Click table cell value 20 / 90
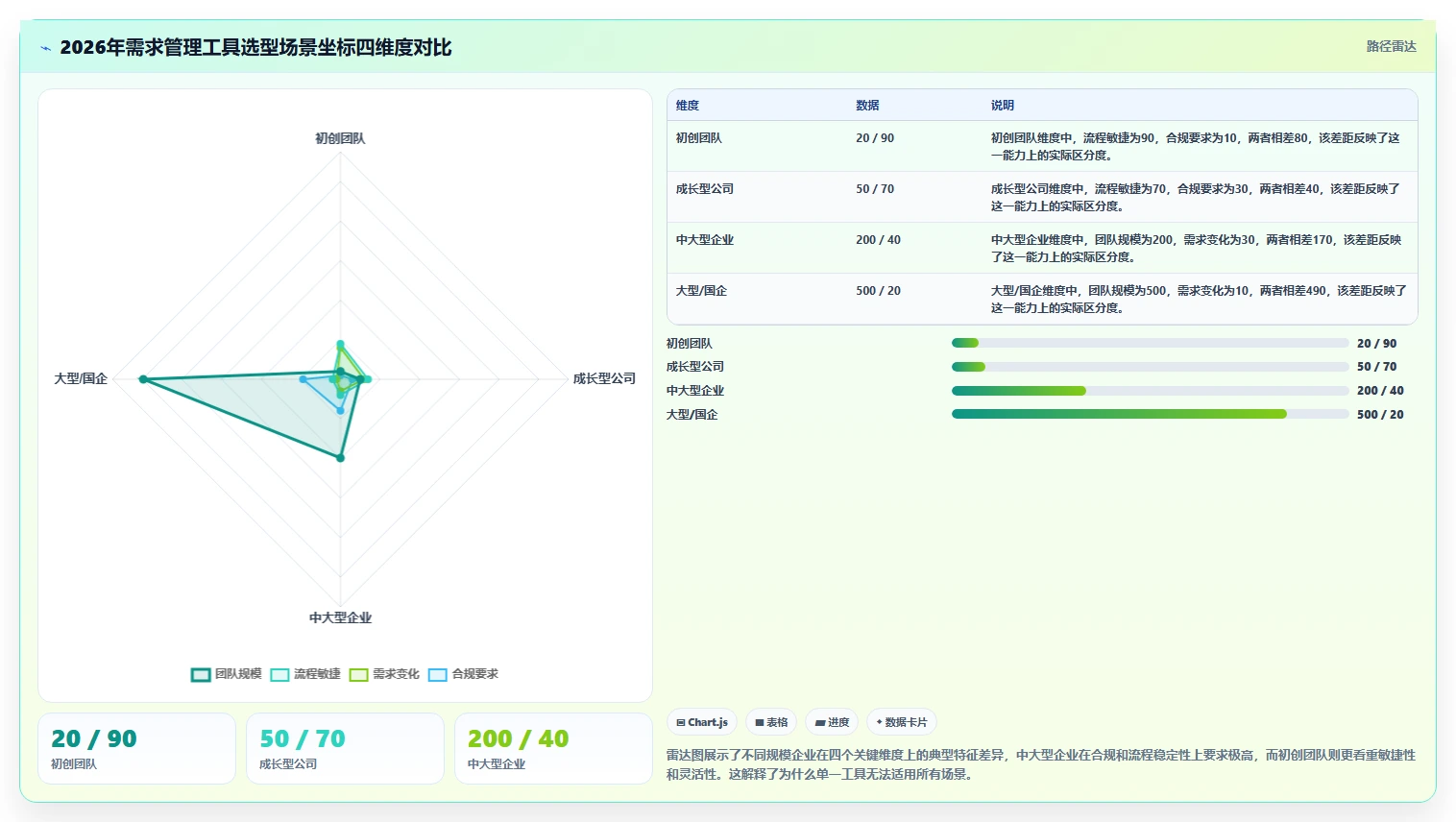This screenshot has width=1456, height=822. tap(875, 138)
